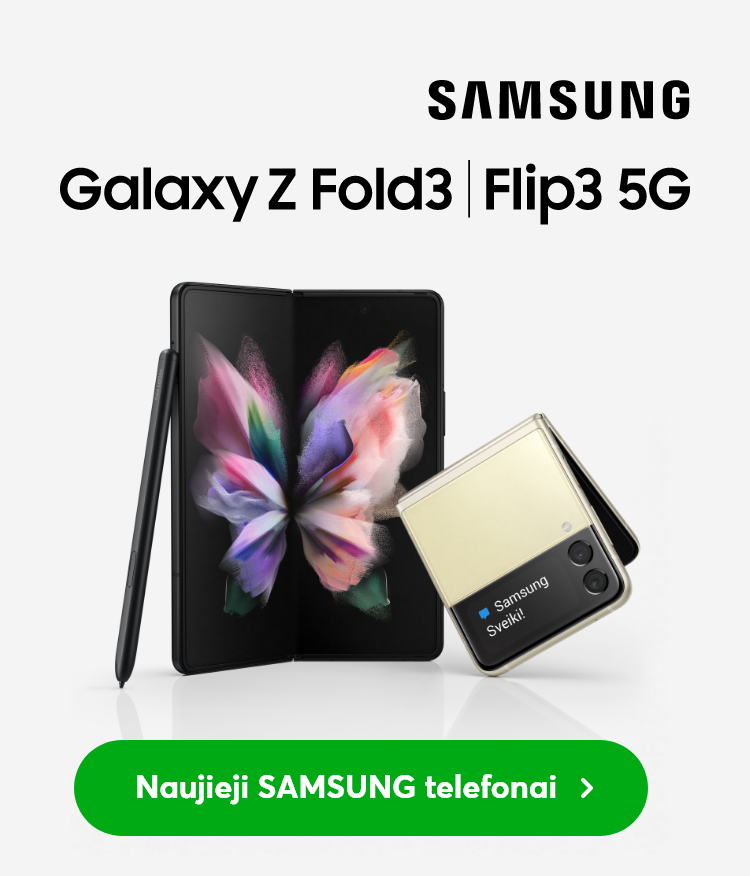
Task: Click the S Pen tip
Action: click(121, 683)
